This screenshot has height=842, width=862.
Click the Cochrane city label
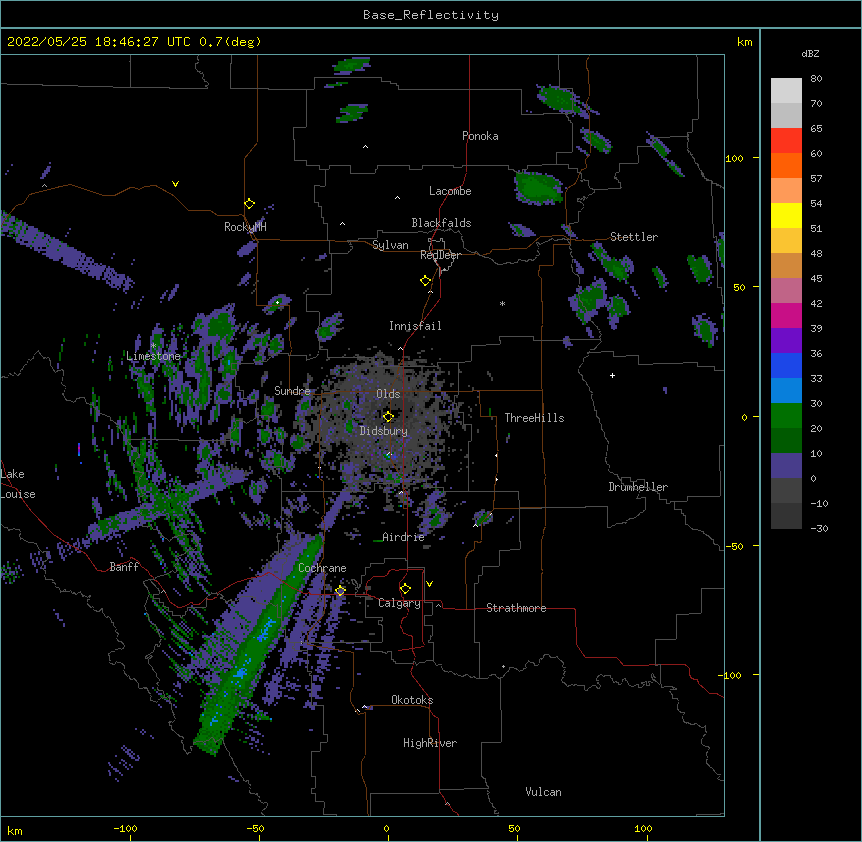tap(322, 568)
